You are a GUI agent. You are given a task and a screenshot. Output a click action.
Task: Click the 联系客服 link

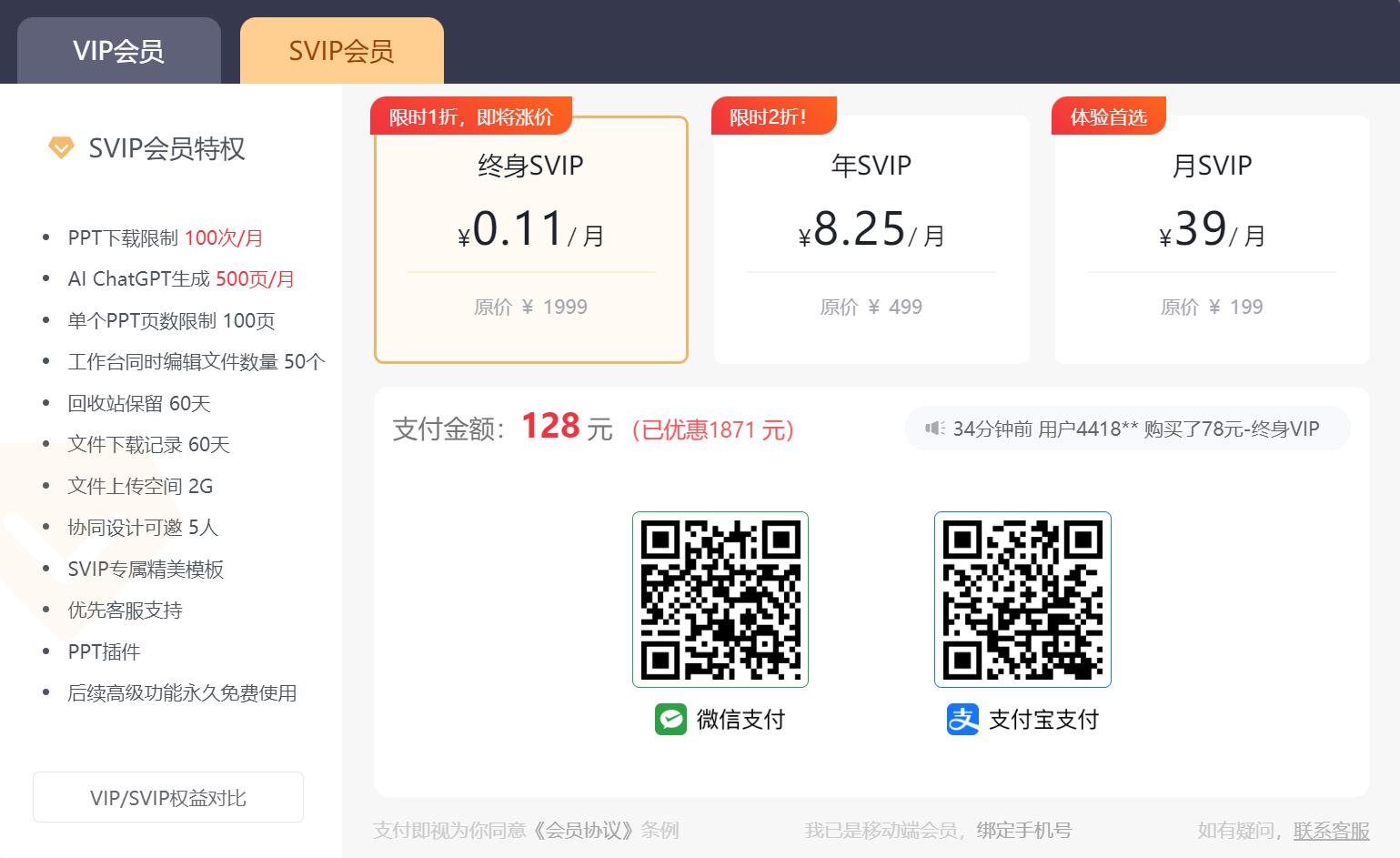[x=1332, y=831]
